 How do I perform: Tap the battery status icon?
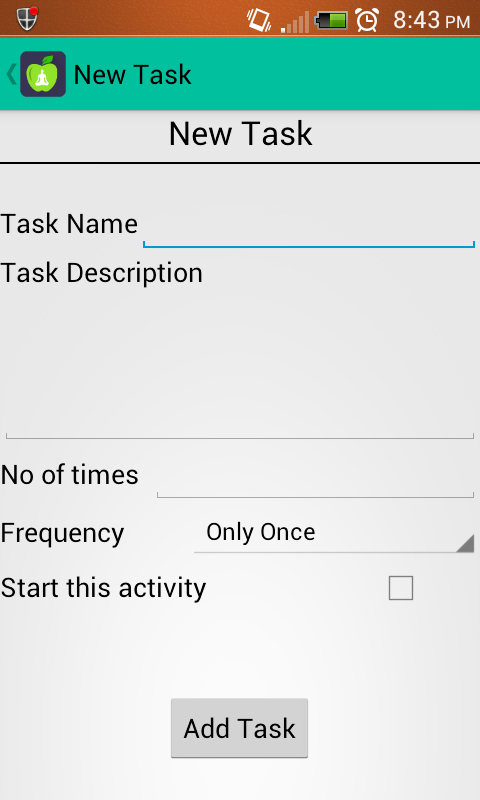tap(332, 21)
